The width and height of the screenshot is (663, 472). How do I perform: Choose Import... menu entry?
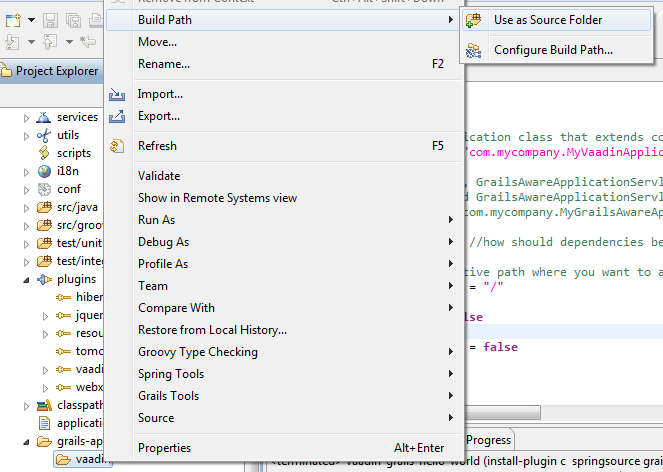pyautogui.click(x=284, y=94)
